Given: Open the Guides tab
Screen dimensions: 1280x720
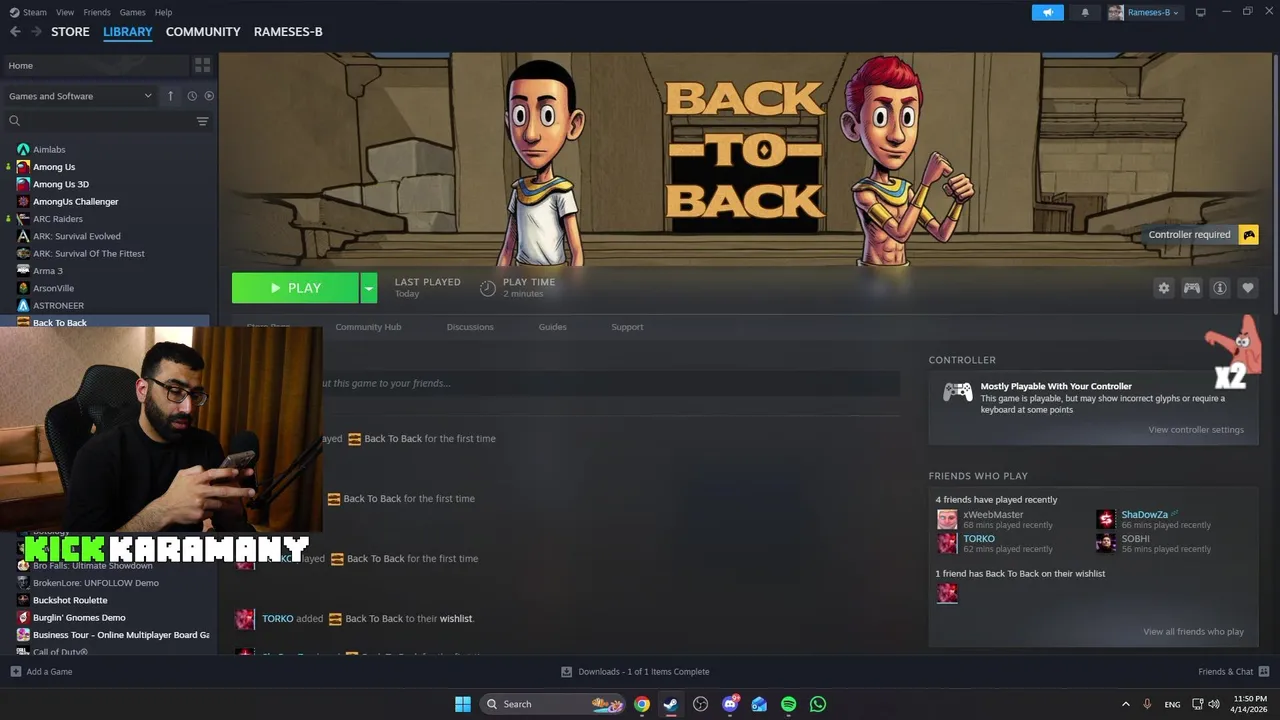Looking at the screenshot, I should [553, 327].
